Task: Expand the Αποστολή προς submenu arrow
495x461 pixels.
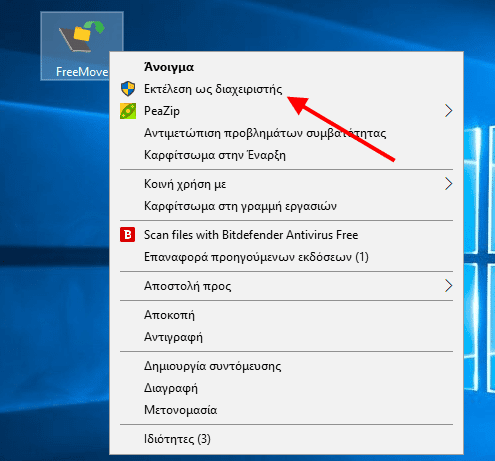Action: pos(449,286)
